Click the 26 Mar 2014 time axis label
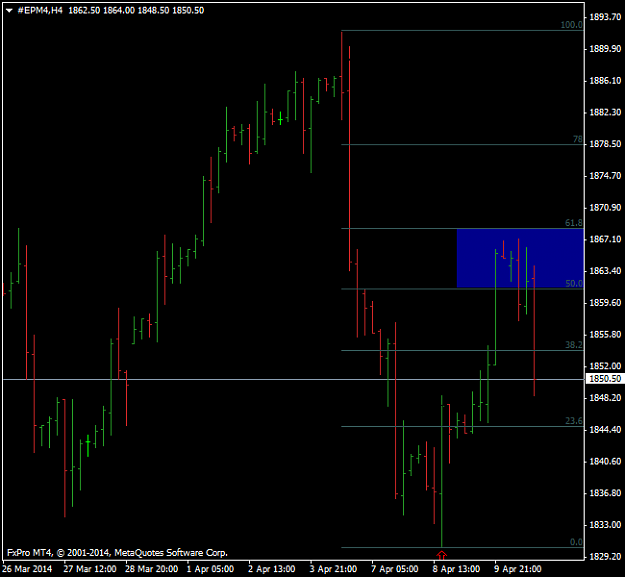 point(27,569)
